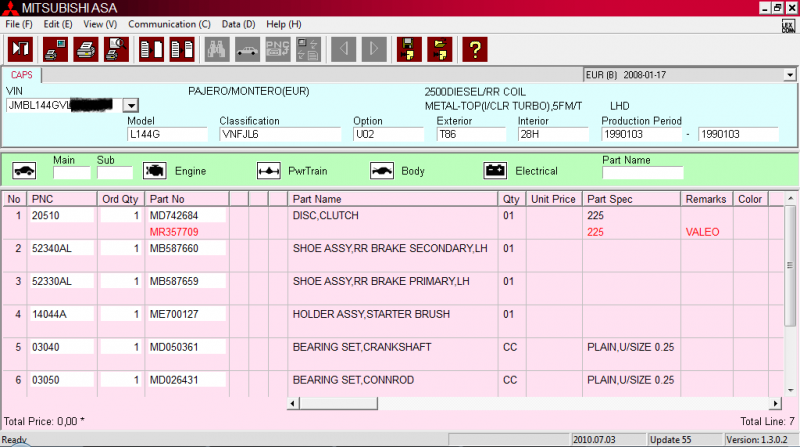Click the binoculars search icon
This screenshot has width=800, height=447.
217,49
